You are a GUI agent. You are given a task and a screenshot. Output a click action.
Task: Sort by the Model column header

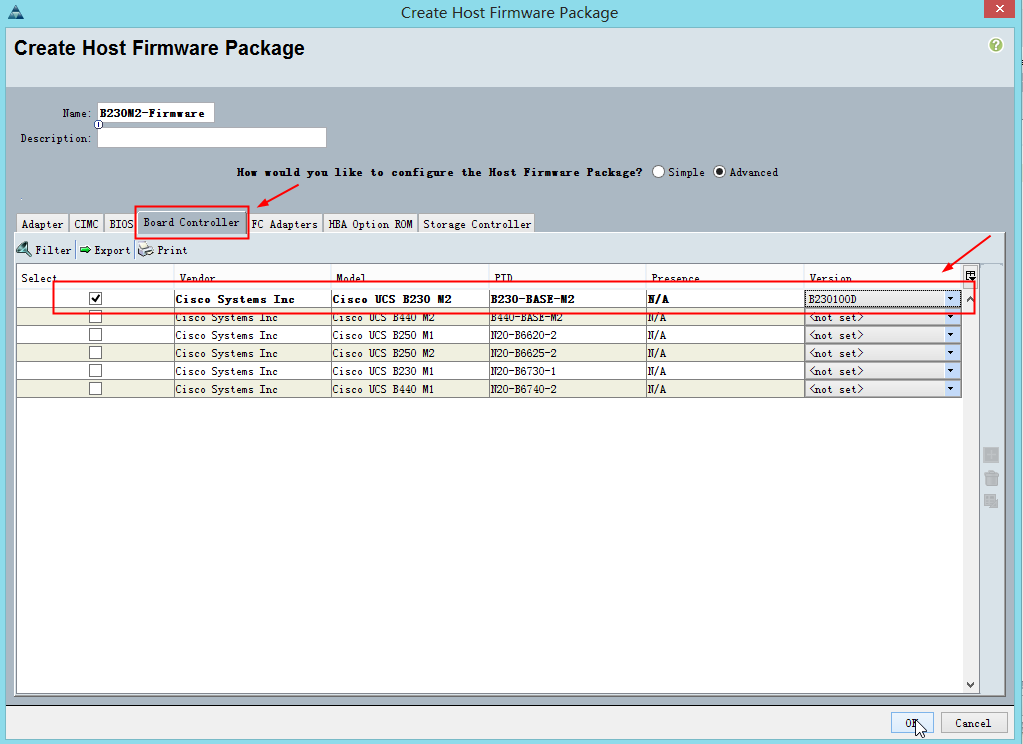point(410,277)
